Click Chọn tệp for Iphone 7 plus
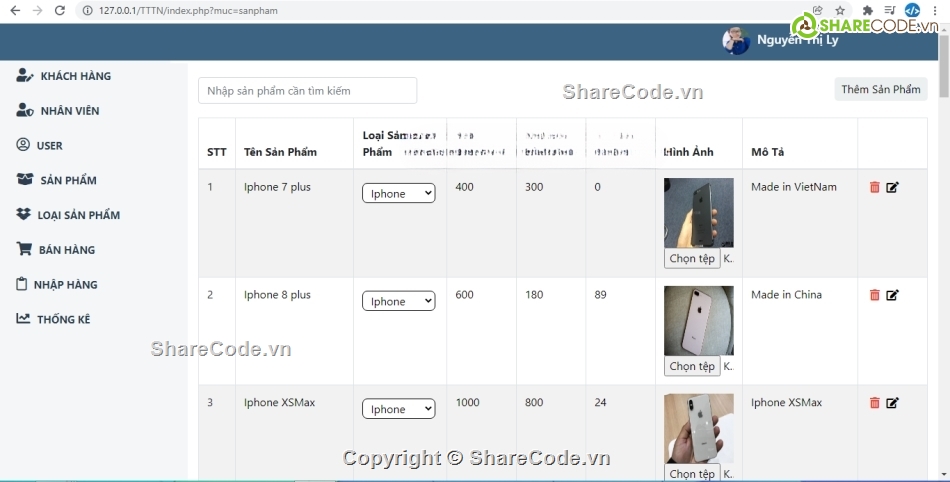The height and width of the screenshot is (482, 950). coord(692,258)
